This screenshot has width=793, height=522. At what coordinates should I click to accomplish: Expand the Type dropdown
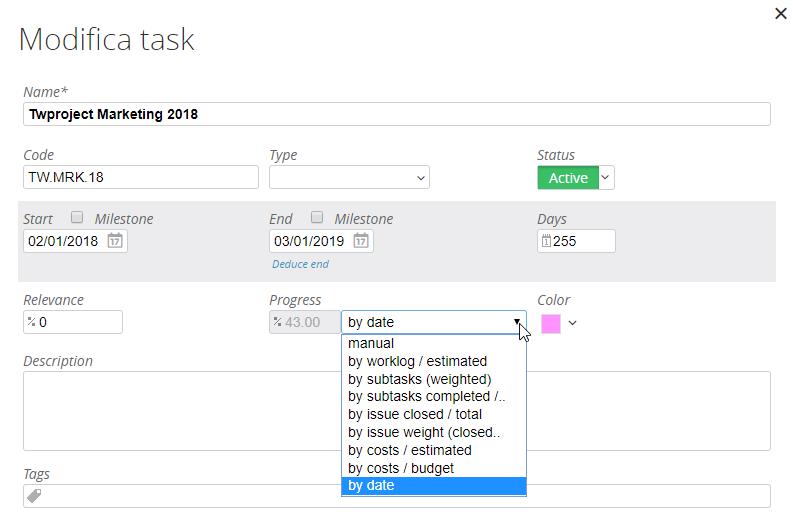(349, 178)
